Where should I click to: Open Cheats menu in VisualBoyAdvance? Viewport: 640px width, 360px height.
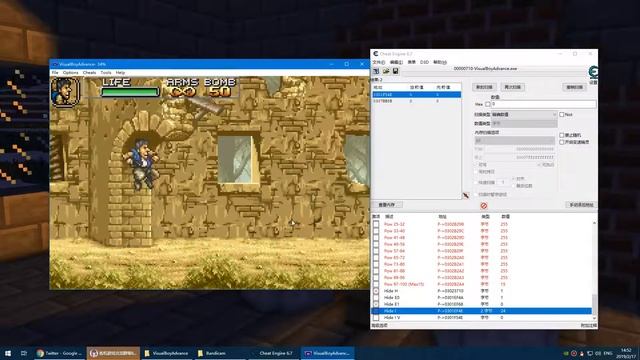tap(89, 73)
